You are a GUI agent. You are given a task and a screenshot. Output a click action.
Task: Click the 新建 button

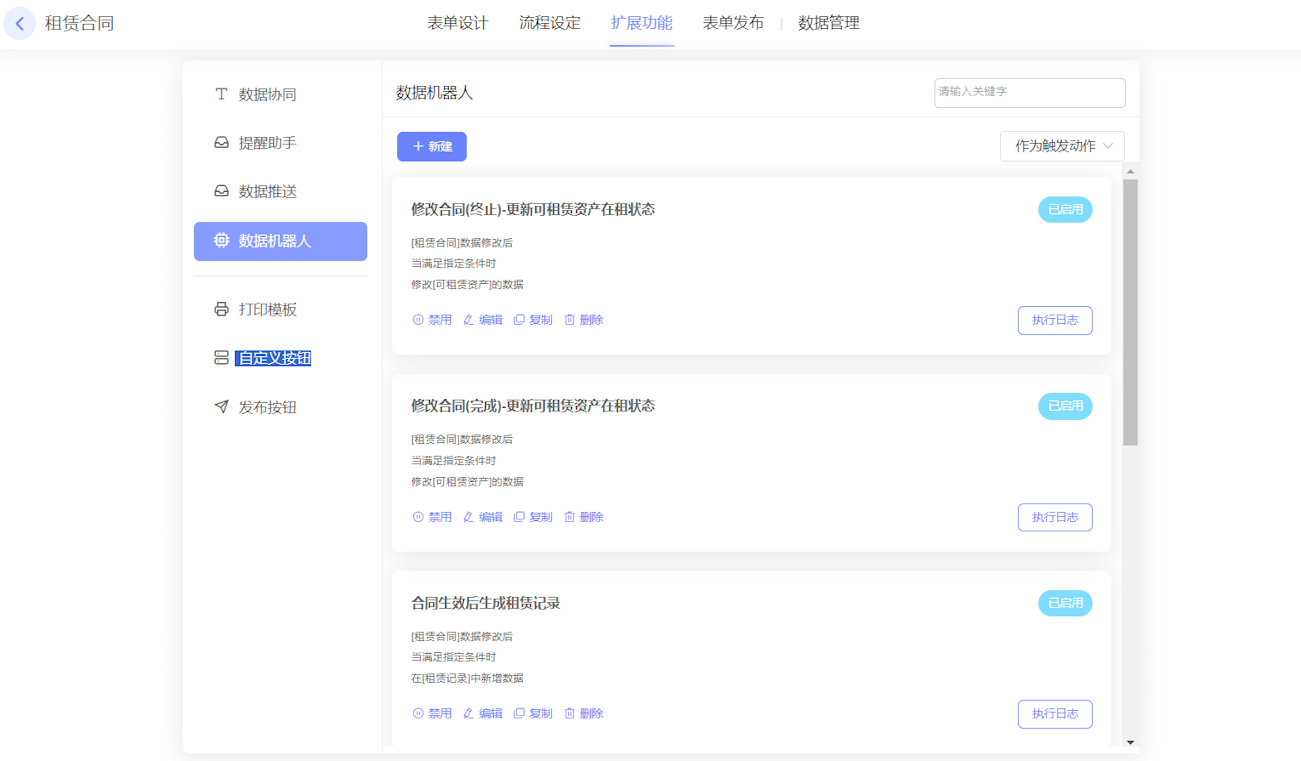click(x=432, y=147)
